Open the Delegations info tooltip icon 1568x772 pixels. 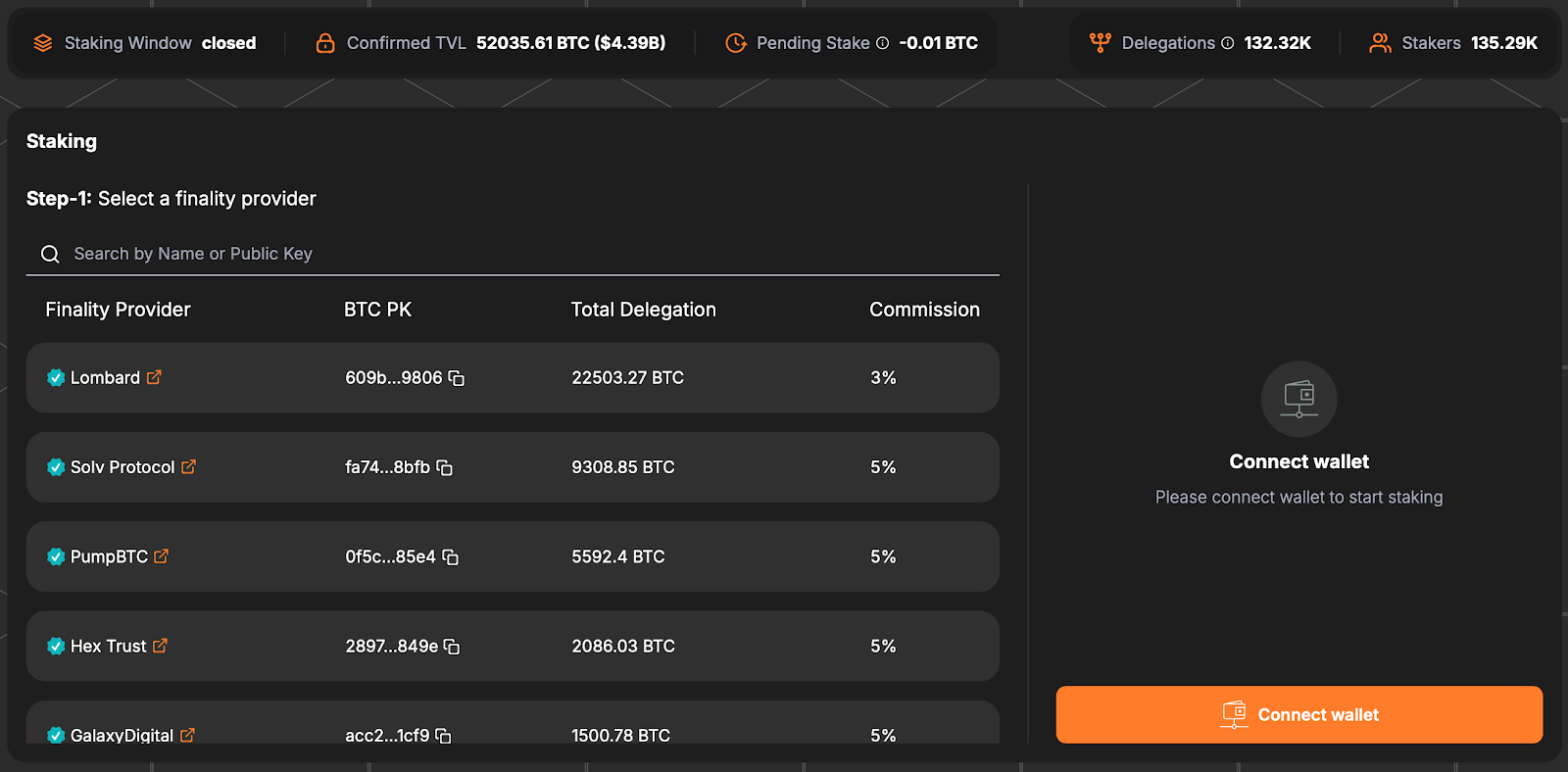tap(1227, 43)
